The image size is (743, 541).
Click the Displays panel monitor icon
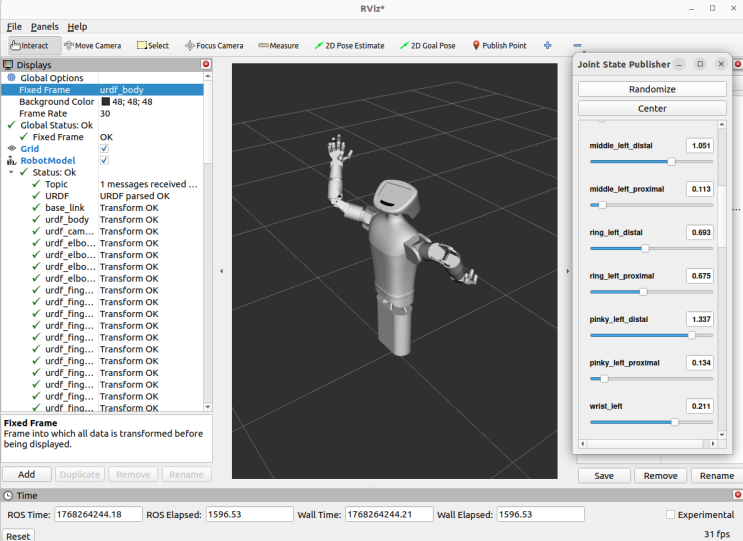9,64
